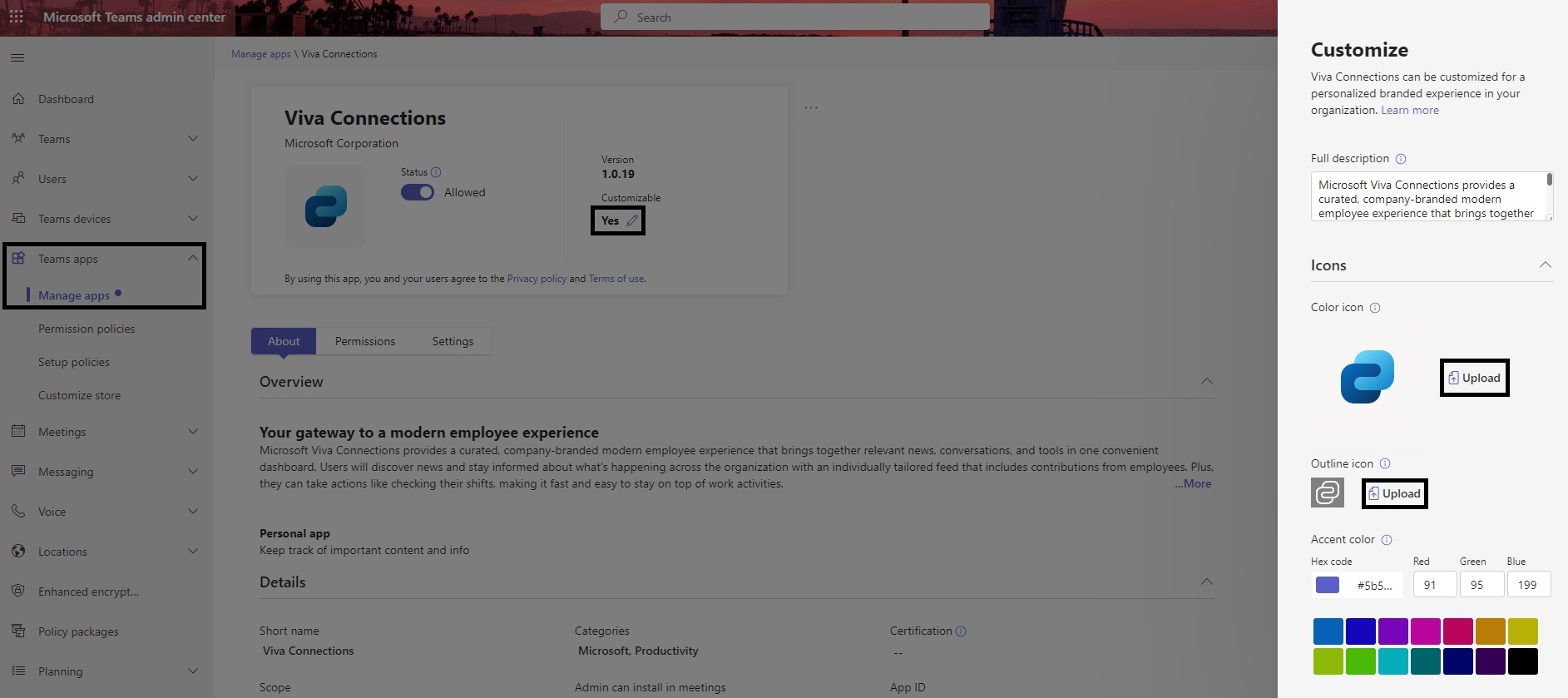Screen dimensions: 1568x698
Task: Expand the Locations menu chevron
Action: pos(193,551)
